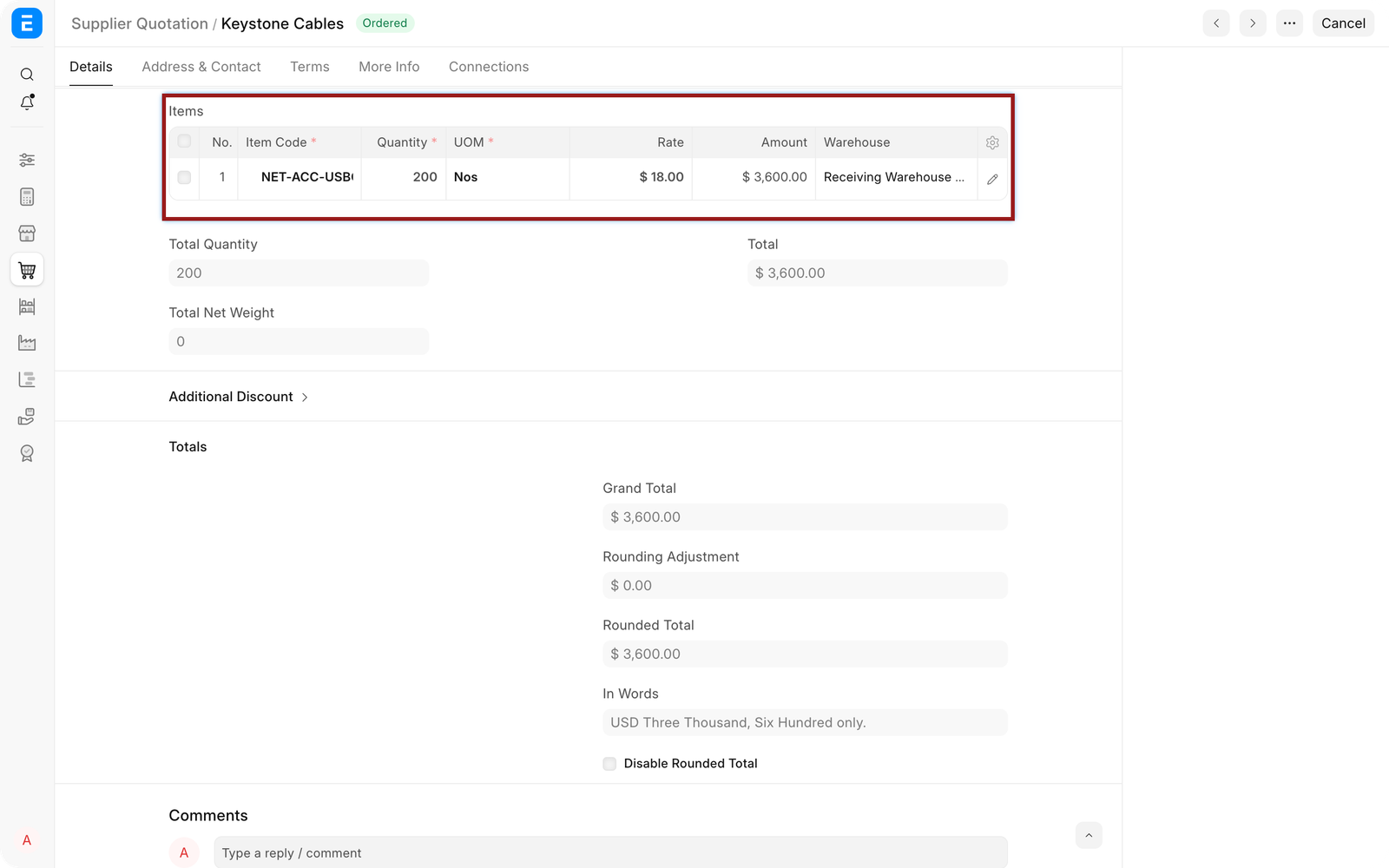Click the NET-ACC-USB item code cell
This screenshot has height=868, width=1389.
(x=300, y=177)
